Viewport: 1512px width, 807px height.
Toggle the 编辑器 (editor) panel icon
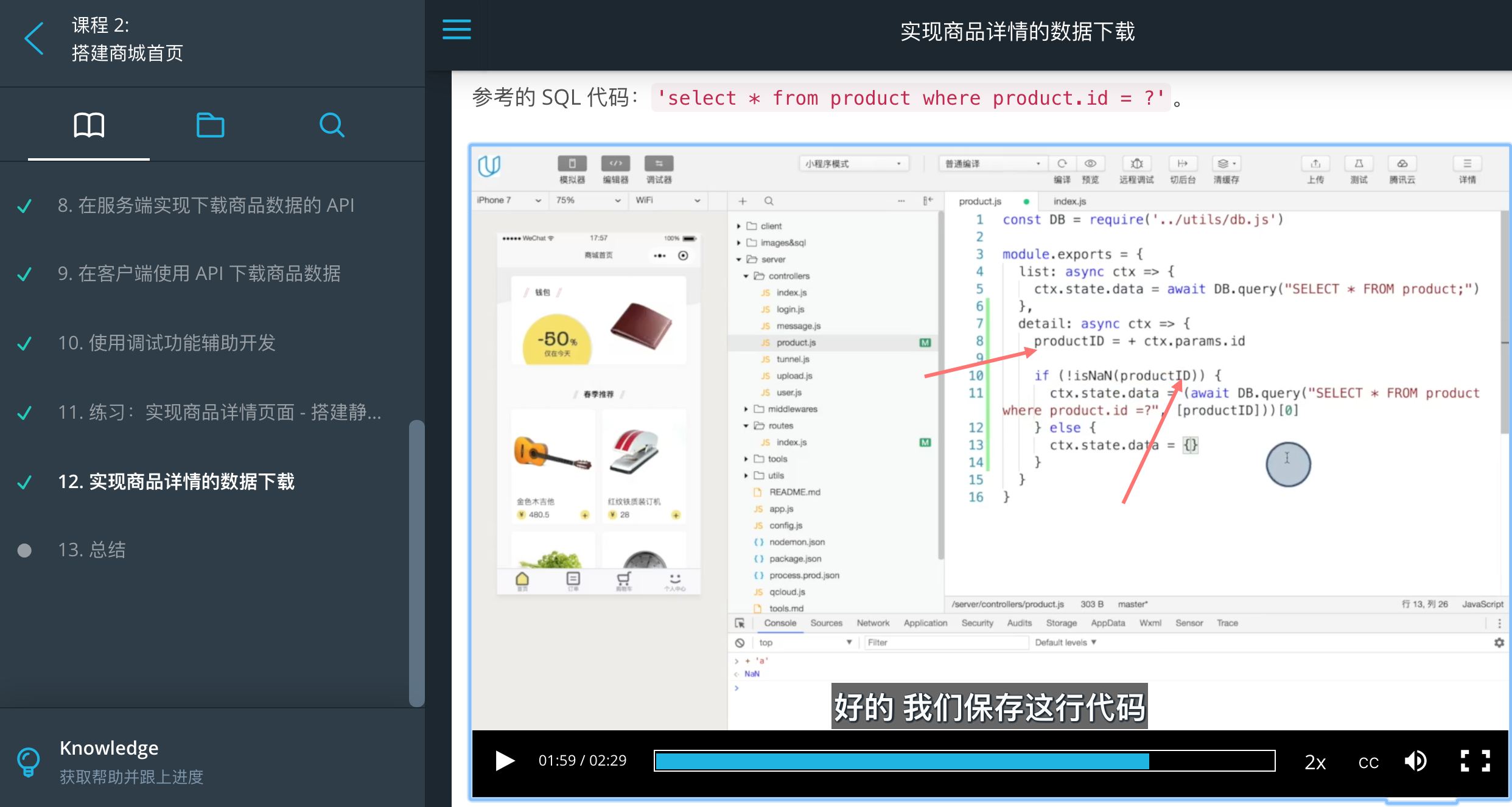tap(615, 164)
